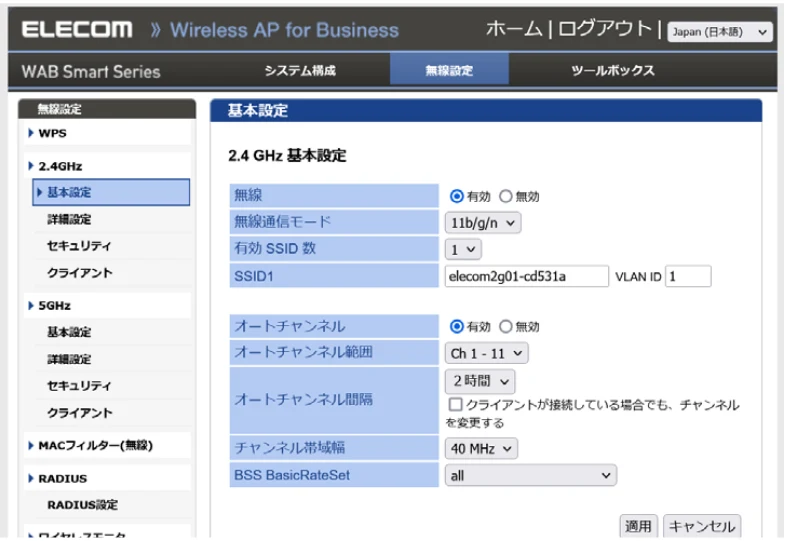Open the 有効 SSID 数 dropdown
The width and height of the screenshot is (785, 541).
463,249
